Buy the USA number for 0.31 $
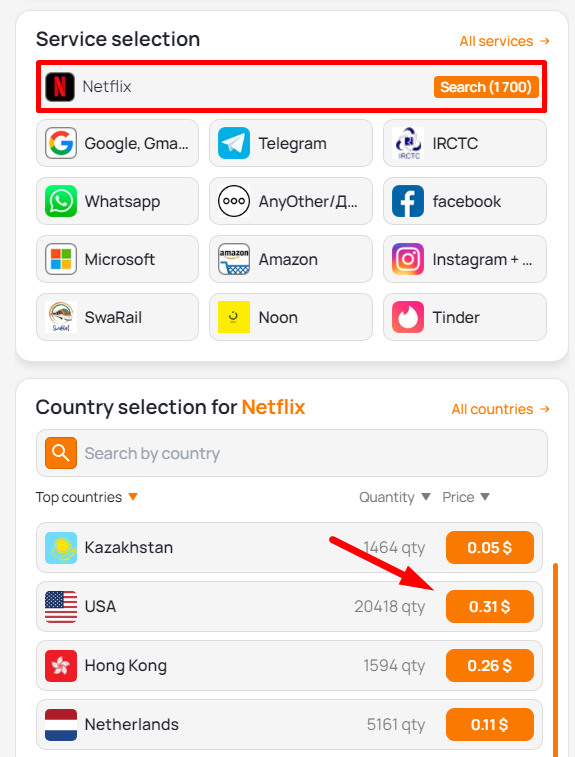This screenshot has height=757, width=575. 490,606
